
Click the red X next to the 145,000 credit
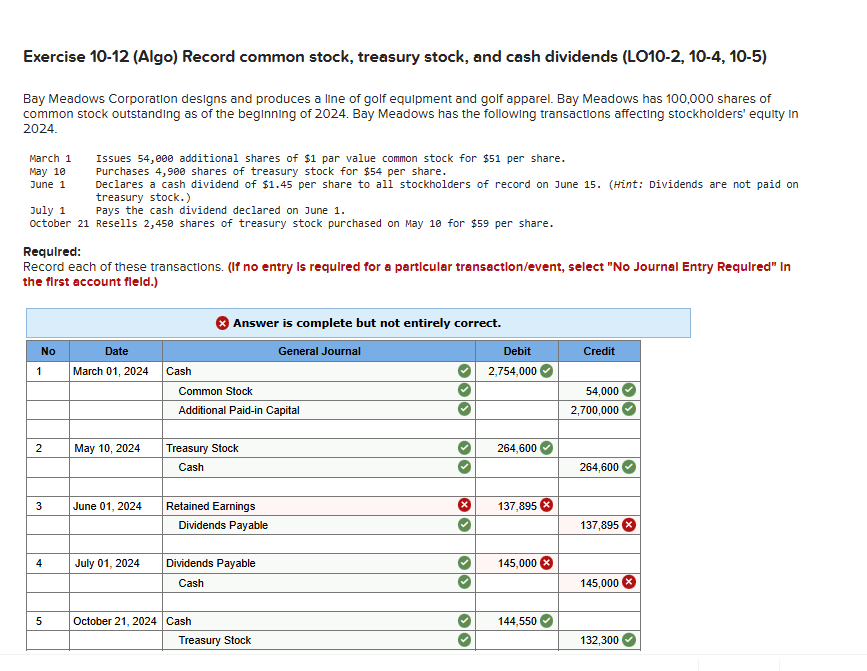pos(628,582)
